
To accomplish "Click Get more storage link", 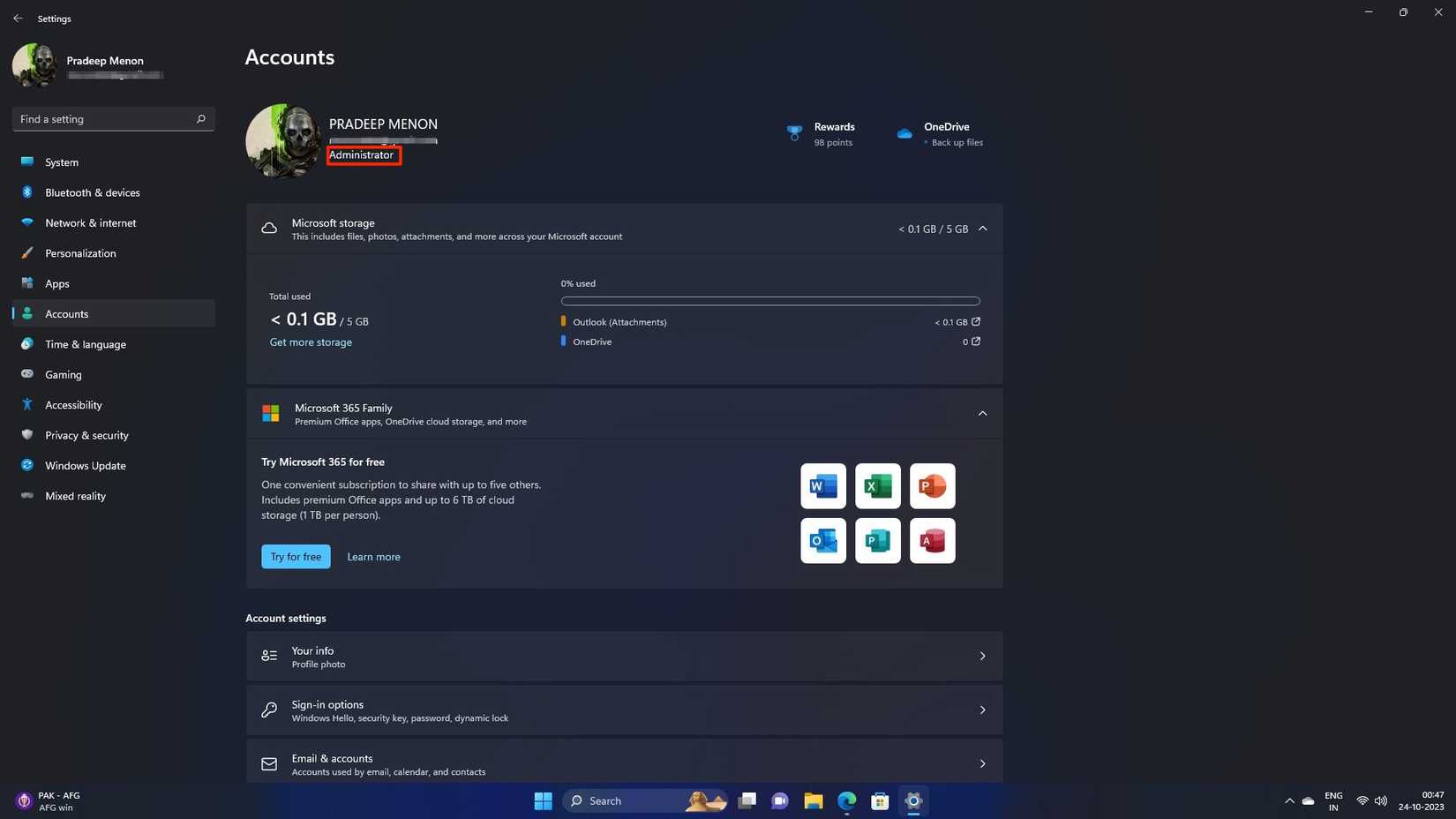I will (x=311, y=342).
